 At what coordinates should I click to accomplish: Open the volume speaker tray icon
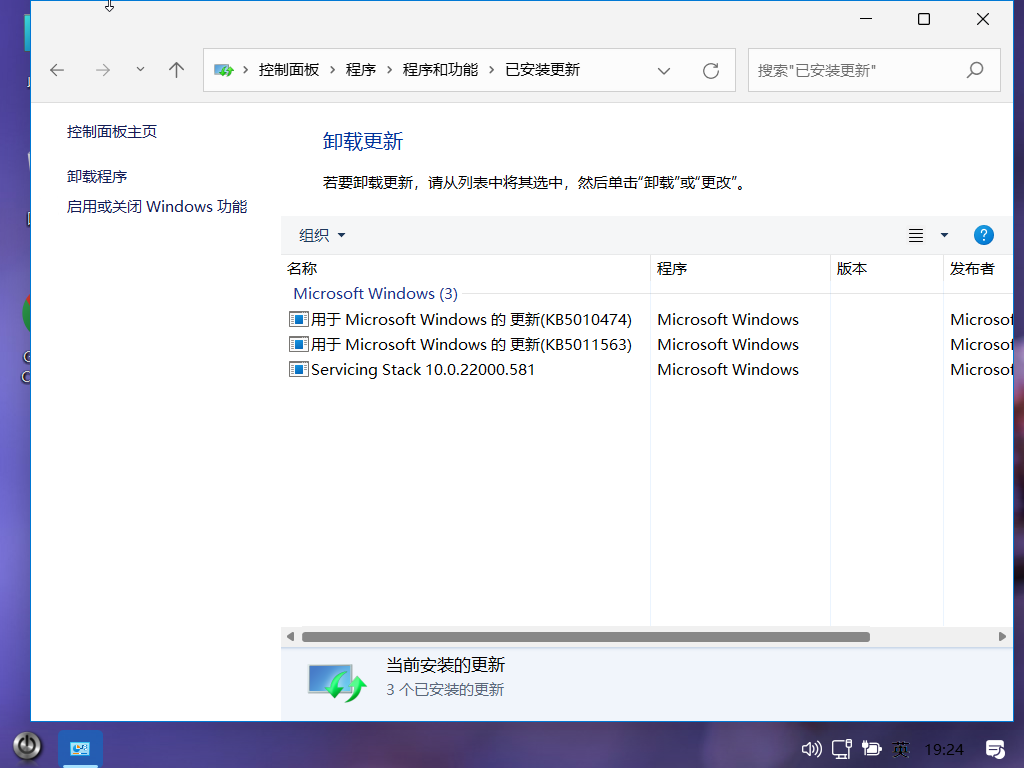tap(811, 749)
